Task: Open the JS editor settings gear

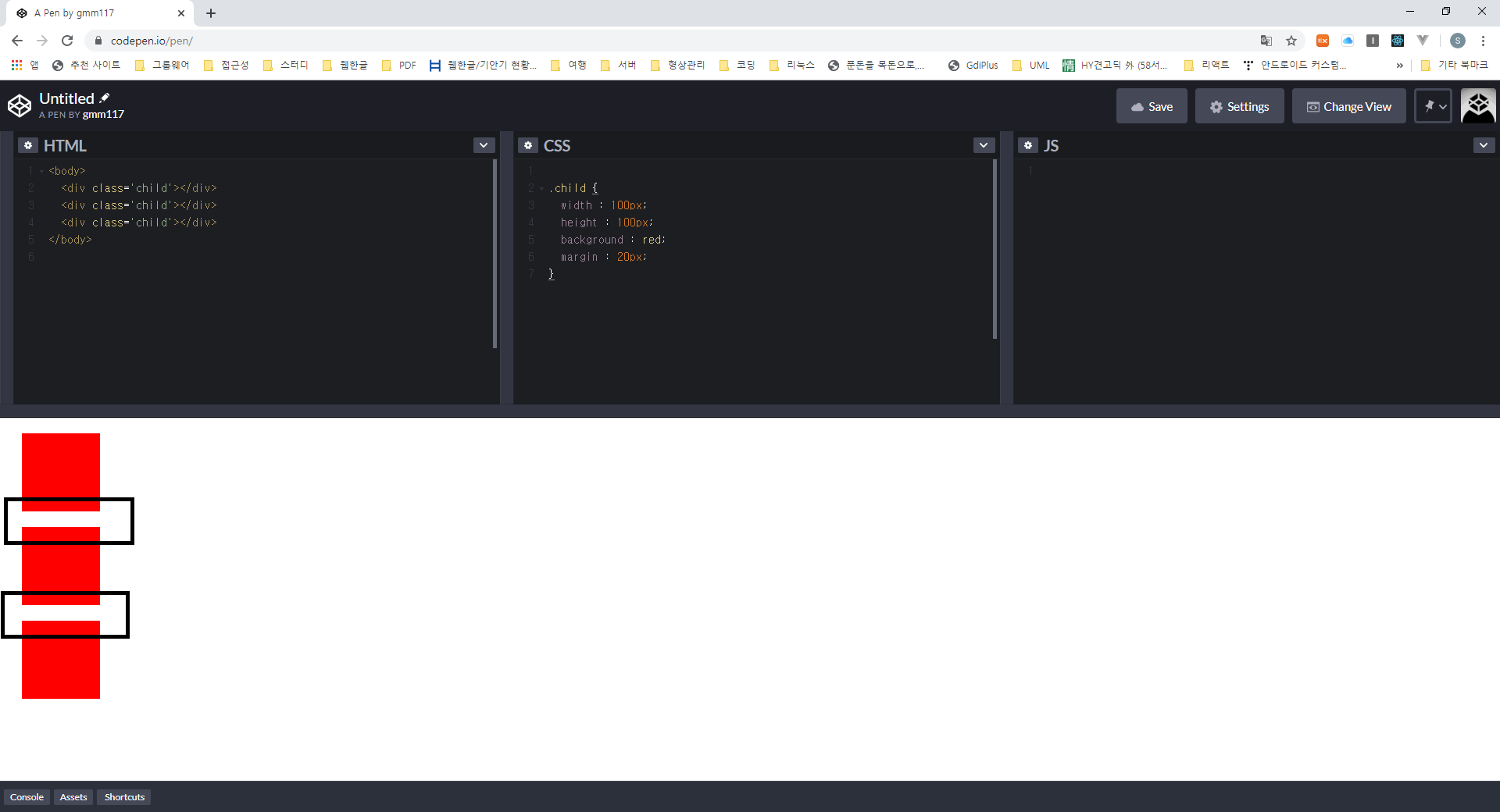Action: [x=1028, y=145]
